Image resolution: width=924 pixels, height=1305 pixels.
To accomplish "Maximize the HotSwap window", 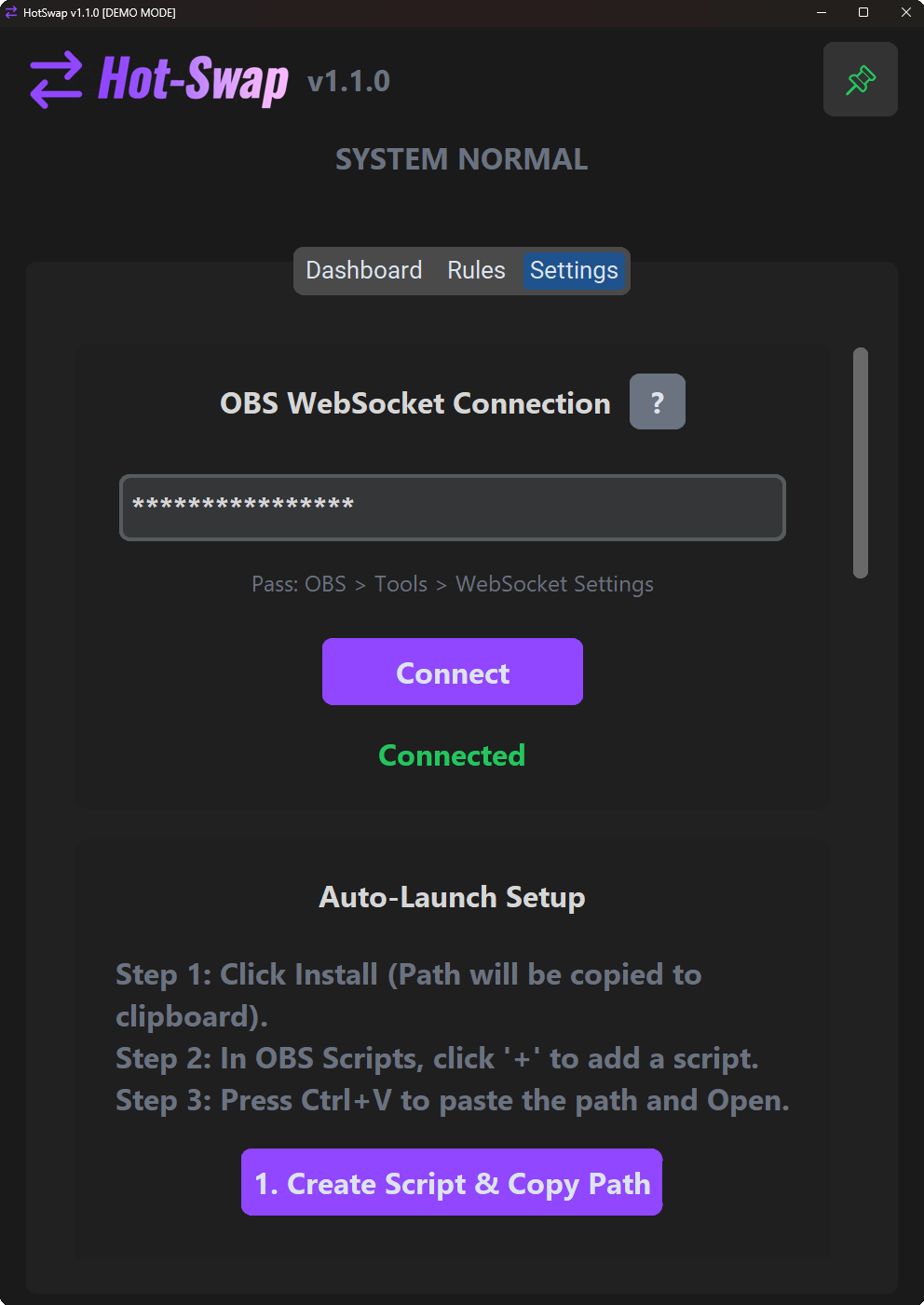I will (863, 13).
